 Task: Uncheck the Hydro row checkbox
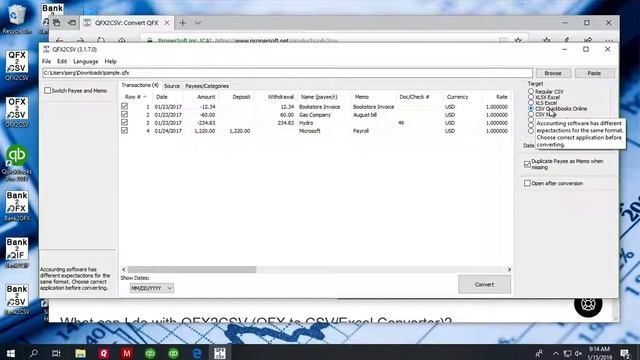[124, 122]
